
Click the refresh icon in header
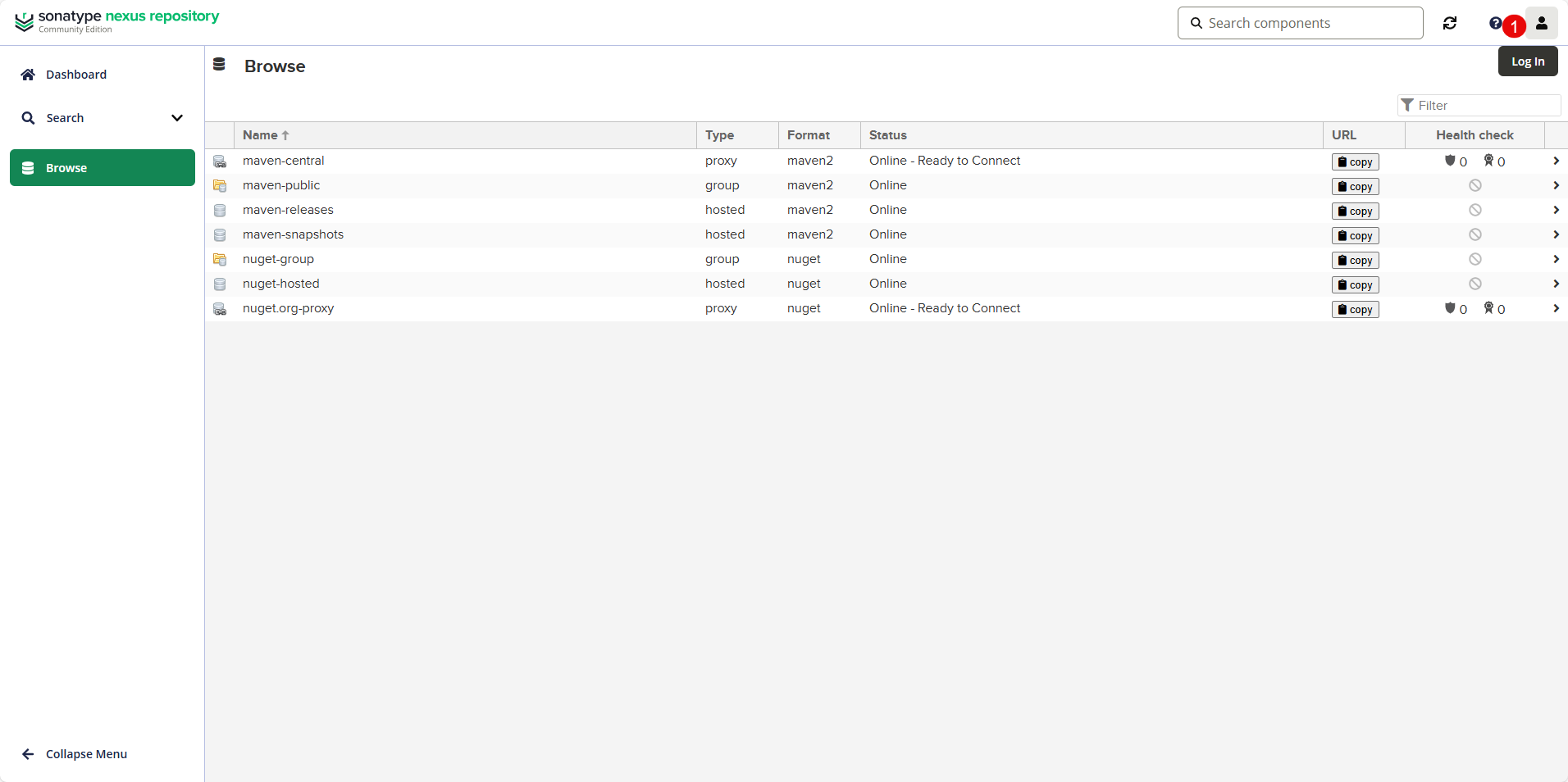pyautogui.click(x=1450, y=23)
